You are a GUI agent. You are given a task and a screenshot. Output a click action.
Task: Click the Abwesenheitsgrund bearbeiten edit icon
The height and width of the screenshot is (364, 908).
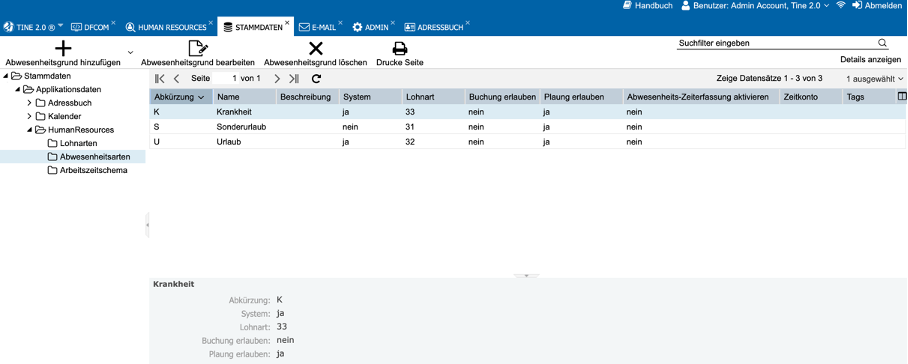point(198,49)
